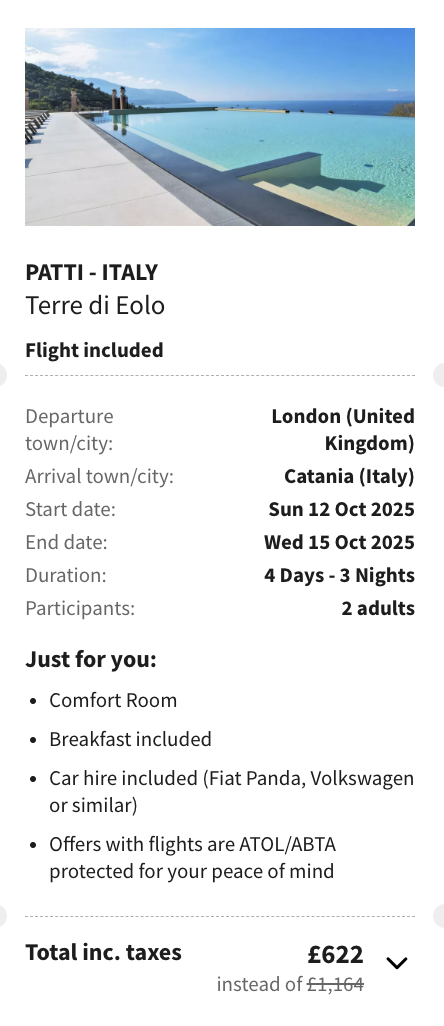
Task: Select the Flight included label
Action: coord(94,350)
